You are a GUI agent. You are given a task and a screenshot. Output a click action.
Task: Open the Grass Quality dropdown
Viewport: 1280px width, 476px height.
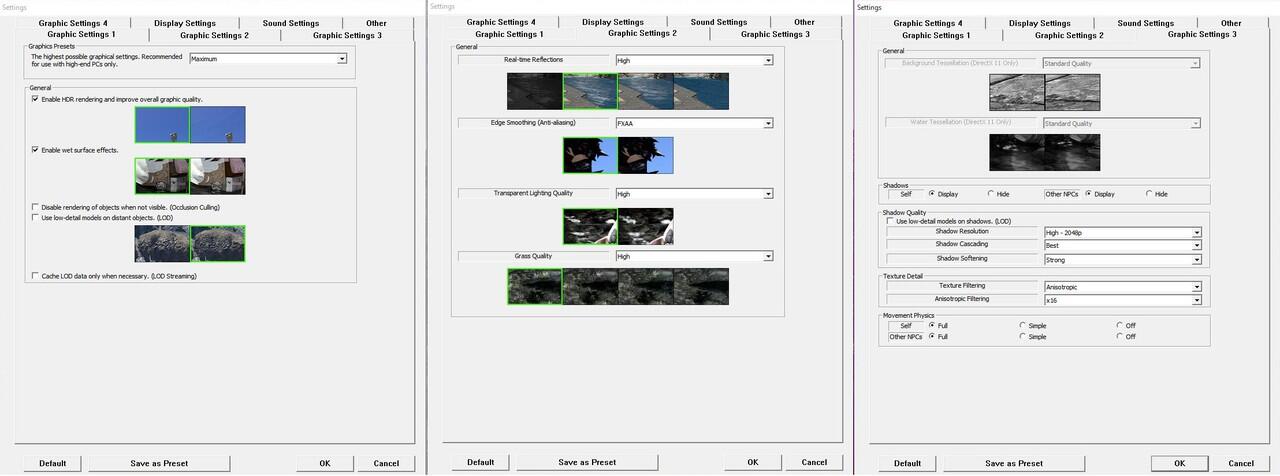(x=694, y=256)
